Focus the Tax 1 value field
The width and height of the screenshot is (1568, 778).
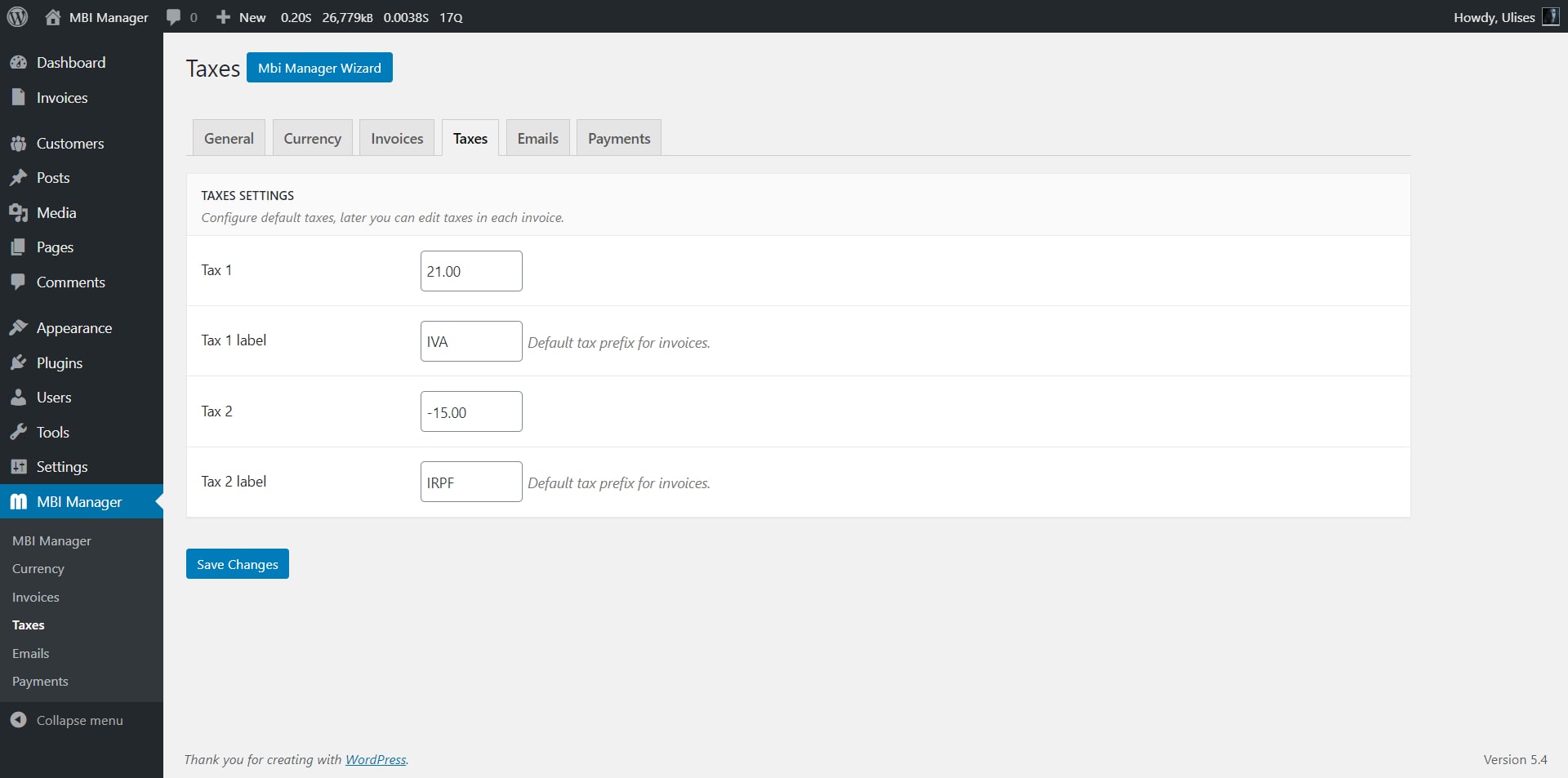click(x=470, y=271)
